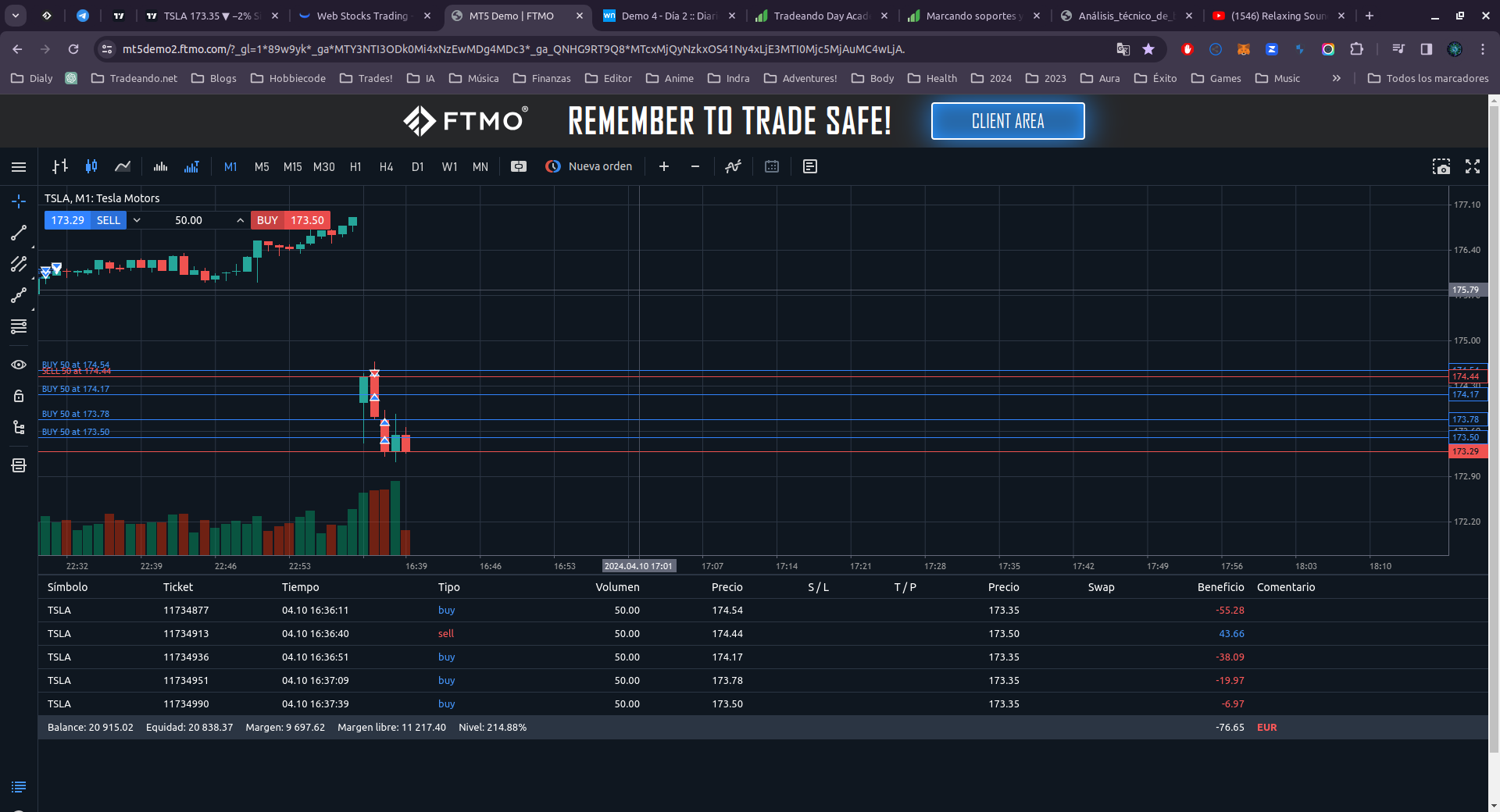Click the CLIENT AREA button

(1007, 121)
